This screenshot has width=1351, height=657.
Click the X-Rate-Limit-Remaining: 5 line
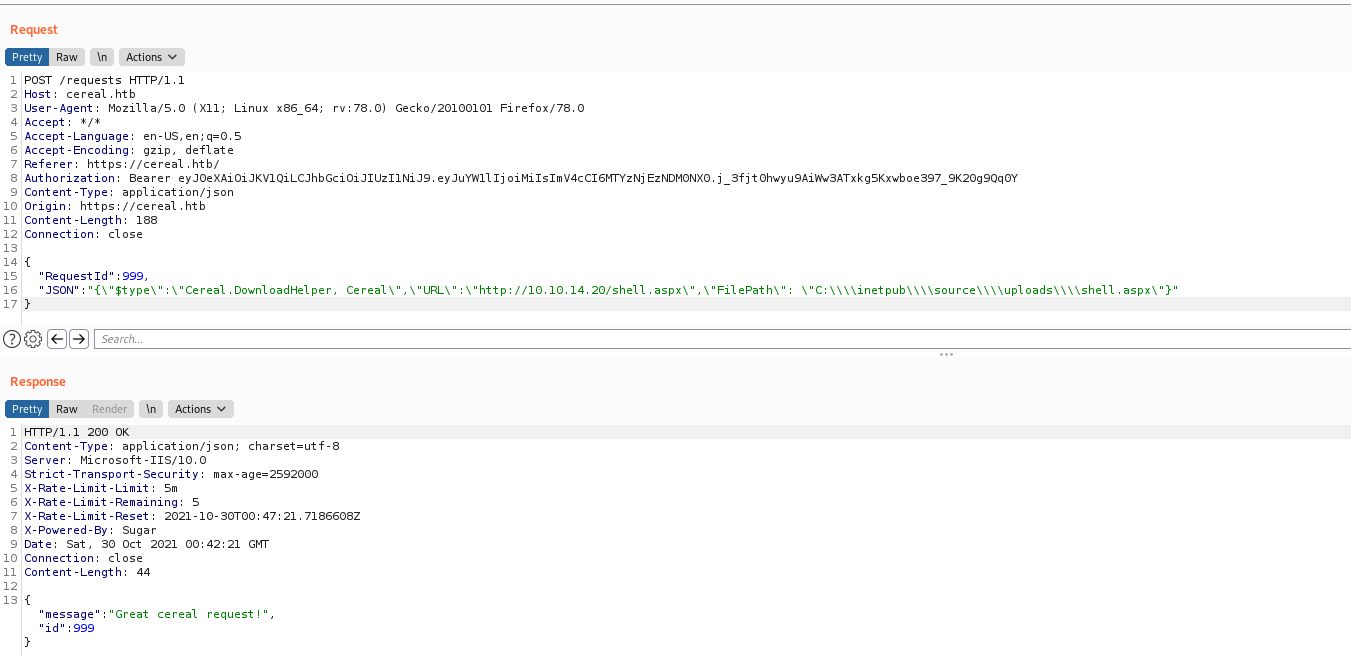coord(111,502)
